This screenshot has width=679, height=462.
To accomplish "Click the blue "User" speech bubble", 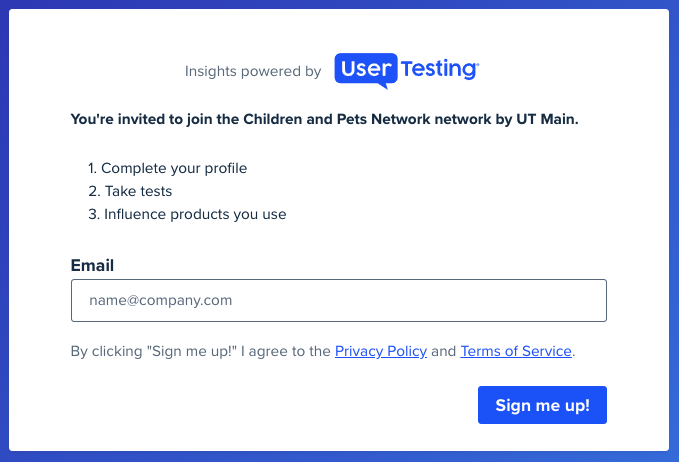I will click(x=366, y=70).
